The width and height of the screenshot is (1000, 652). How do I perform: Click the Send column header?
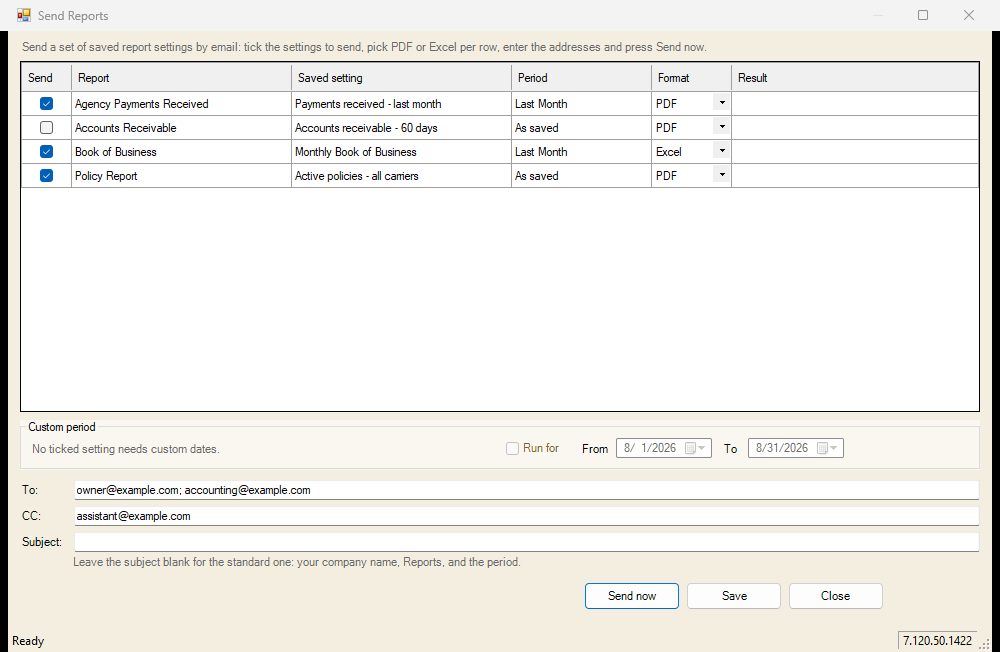click(x=47, y=78)
